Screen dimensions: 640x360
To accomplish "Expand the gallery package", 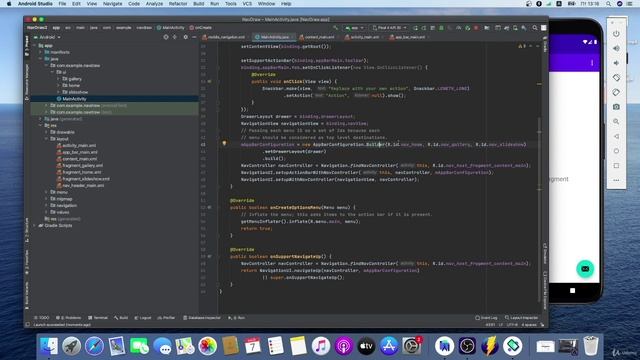I will point(59,79).
